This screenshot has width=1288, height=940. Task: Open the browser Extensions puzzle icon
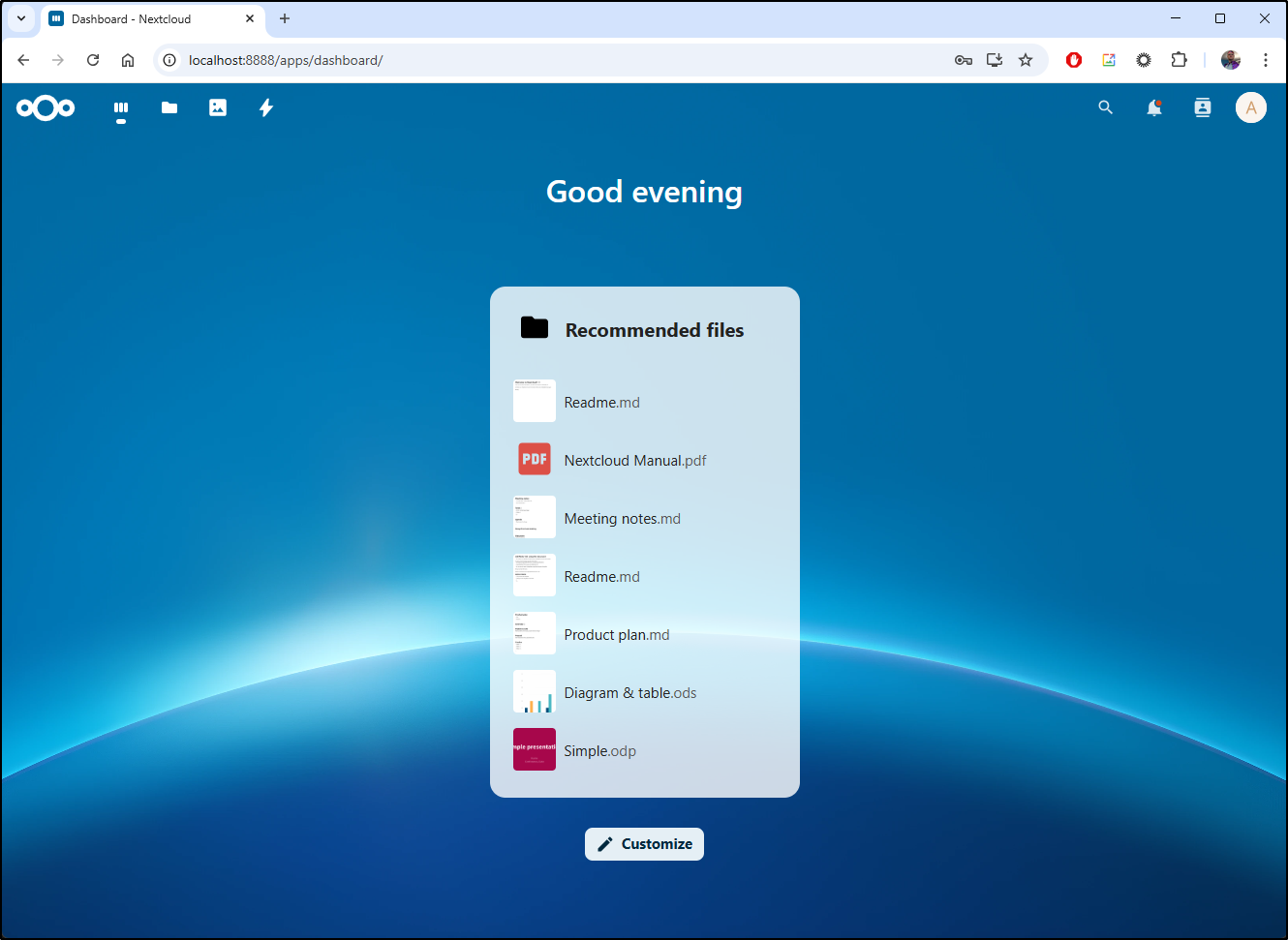[x=1179, y=60]
